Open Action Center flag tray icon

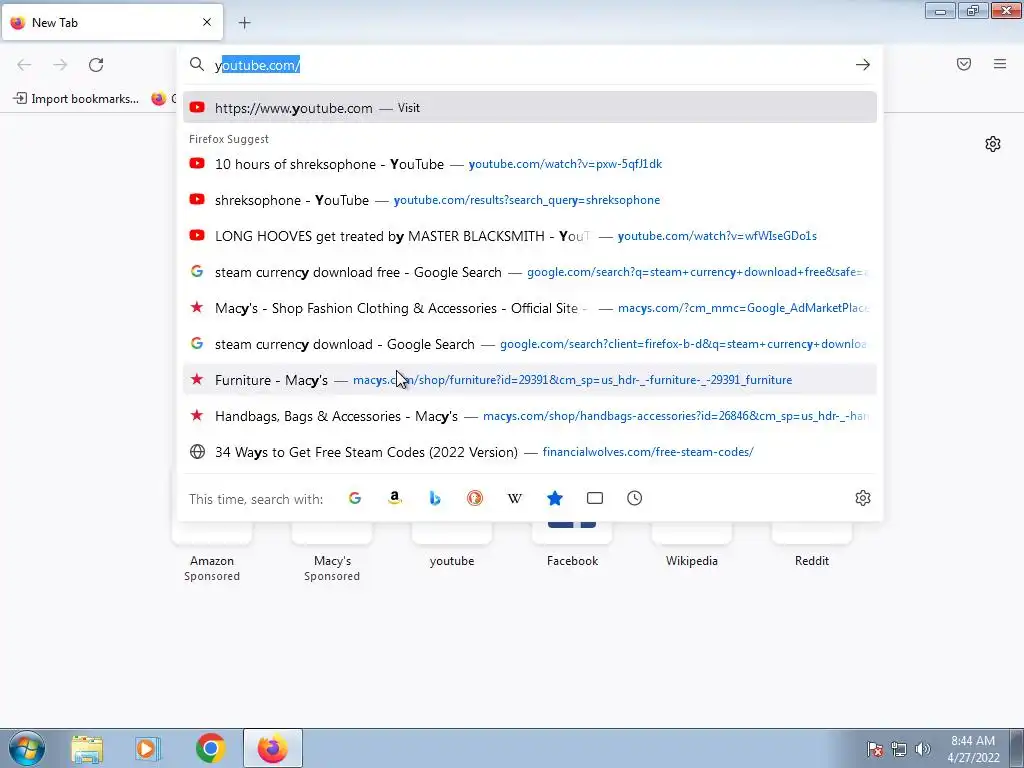tap(875, 749)
